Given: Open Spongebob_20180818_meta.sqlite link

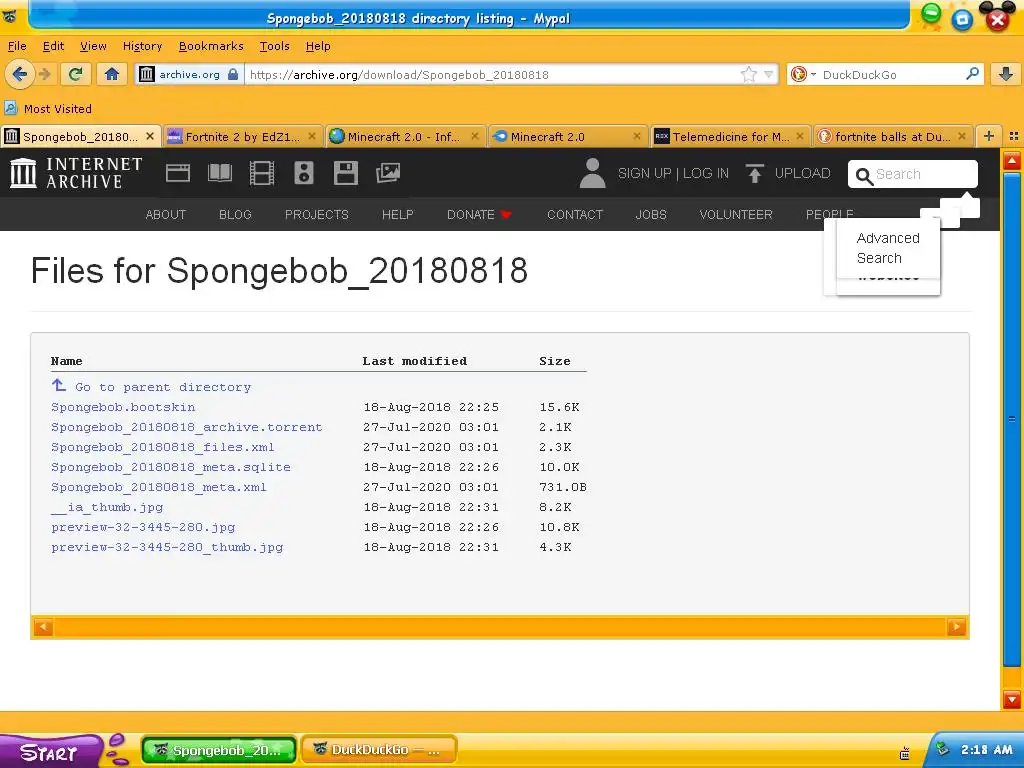Looking at the screenshot, I should click(x=170, y=467).
